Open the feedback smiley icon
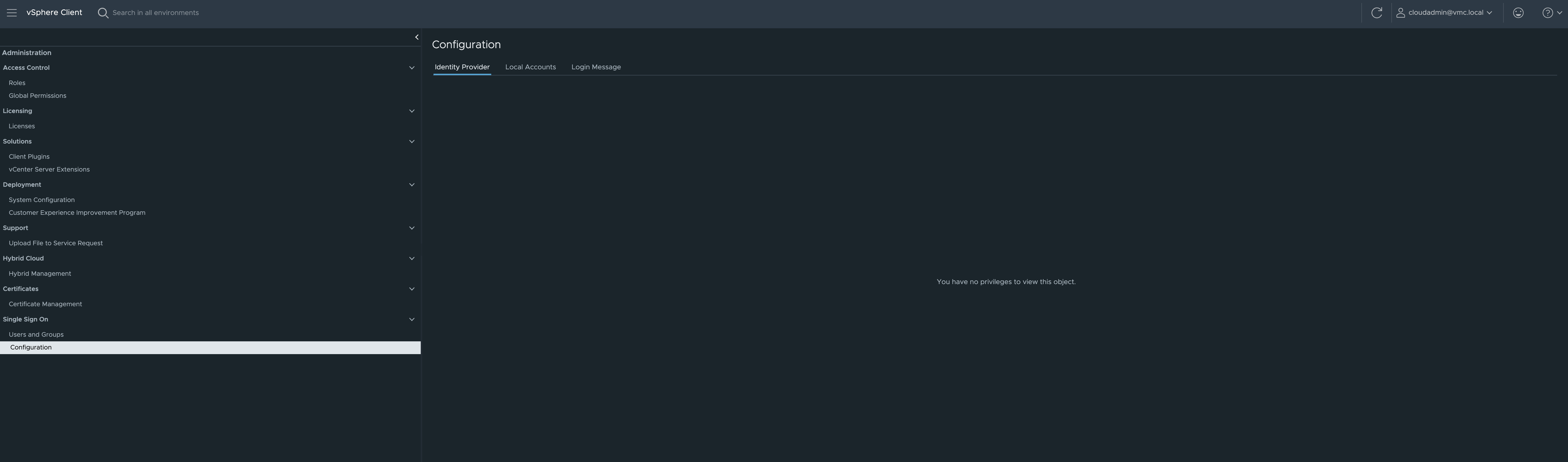Viewport: 1568px width, 462px height. [1518, 13]
